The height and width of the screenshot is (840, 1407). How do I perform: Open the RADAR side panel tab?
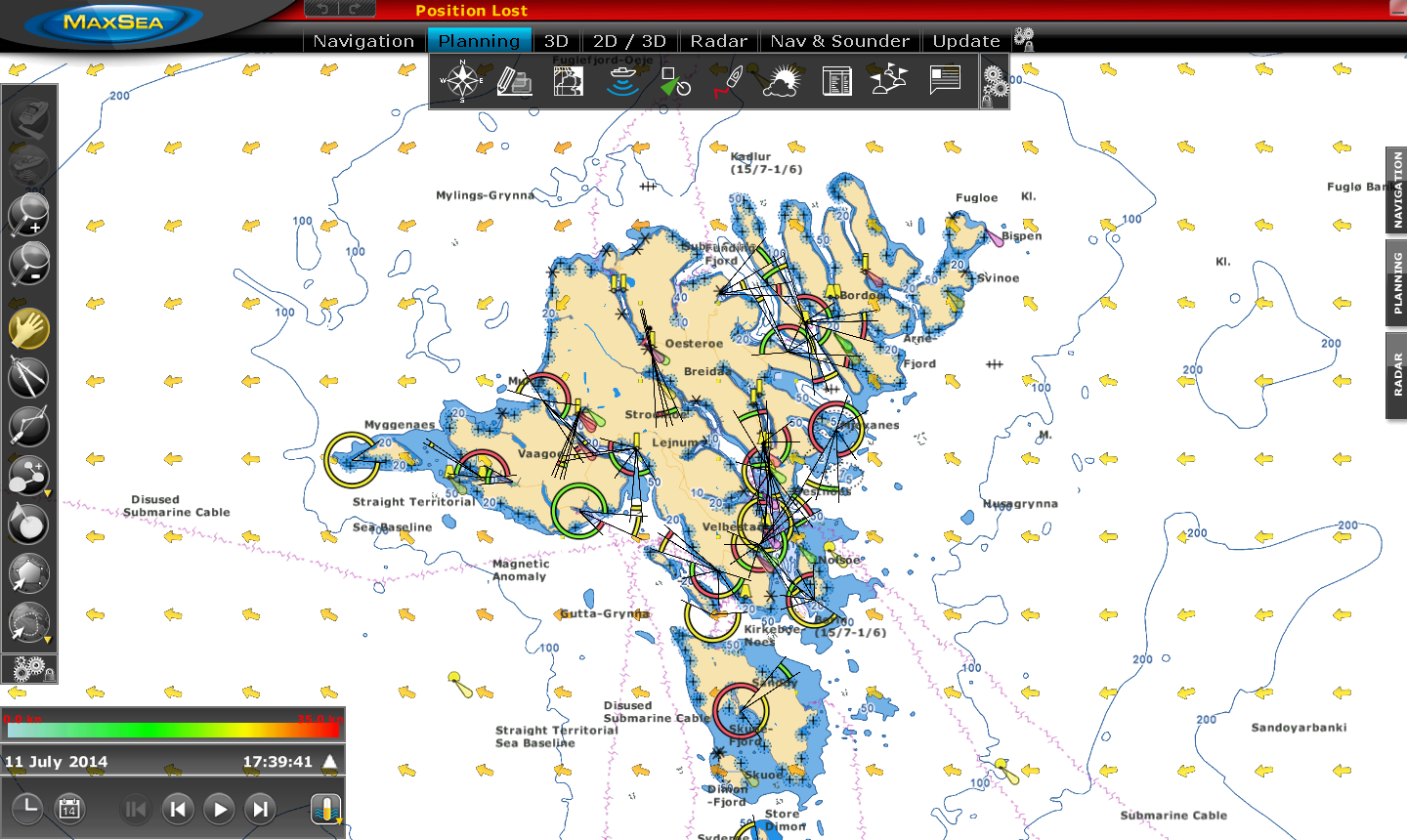tap(1397, 375)
